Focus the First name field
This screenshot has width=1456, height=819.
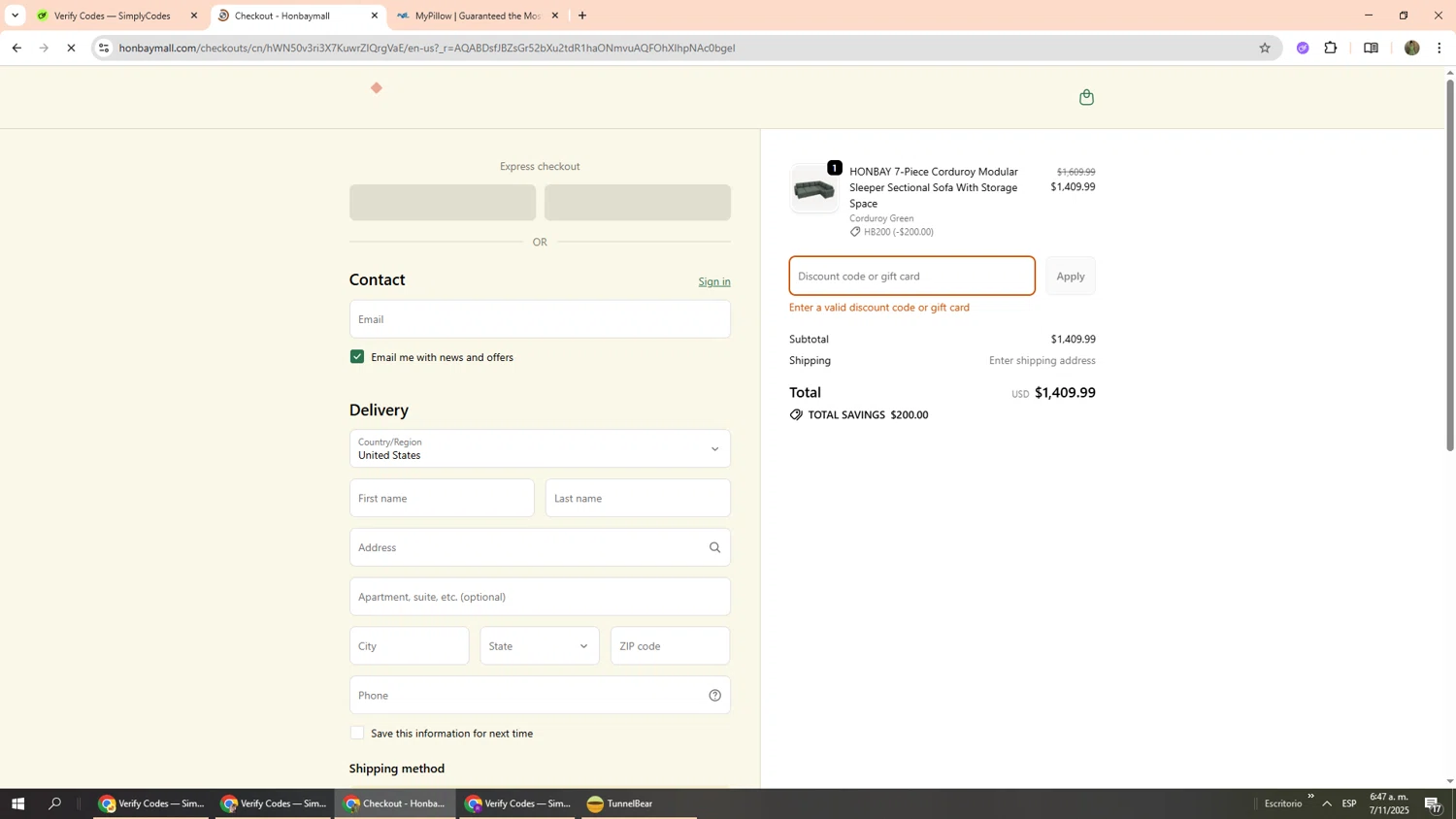(442, 498)
